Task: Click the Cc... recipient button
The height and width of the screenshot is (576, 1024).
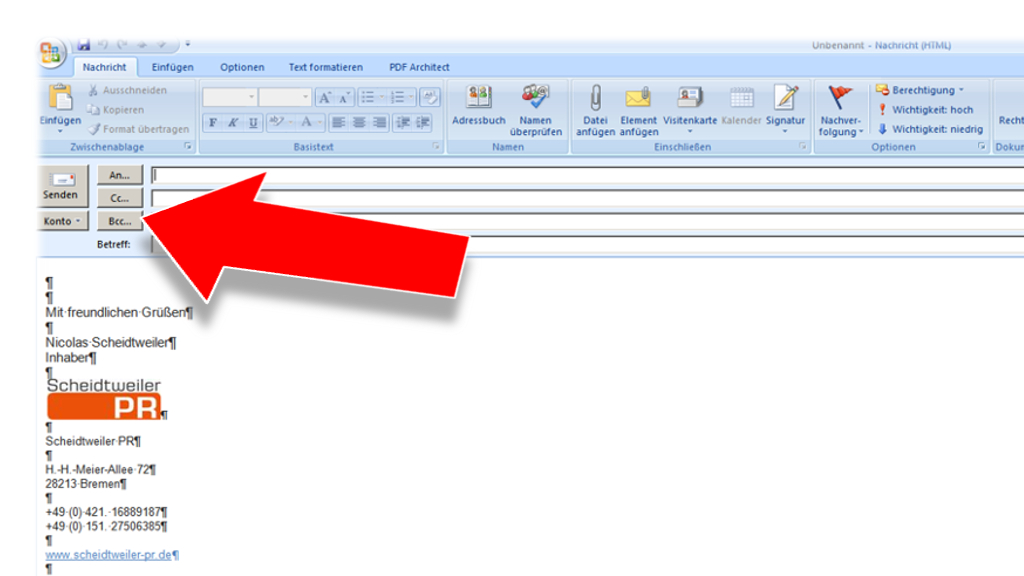Action: [x=120, y=198]
